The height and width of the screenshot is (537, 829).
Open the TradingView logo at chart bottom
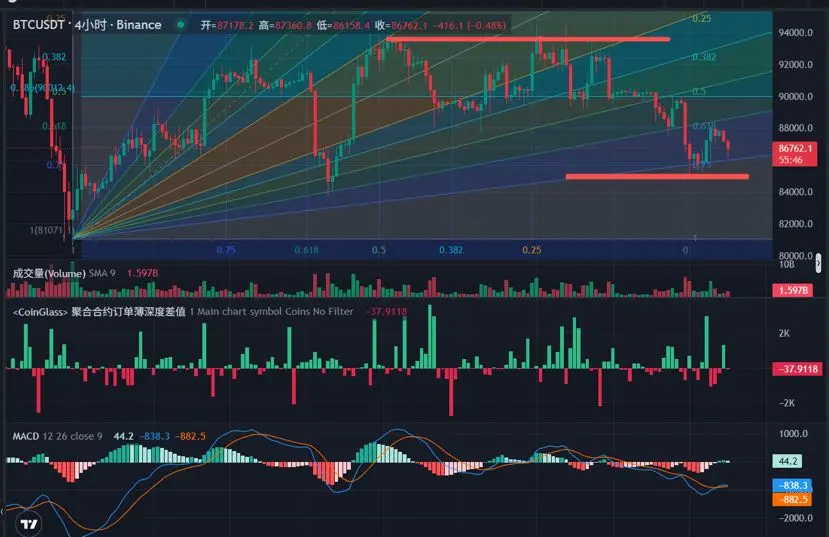click(x=29, y=524)
